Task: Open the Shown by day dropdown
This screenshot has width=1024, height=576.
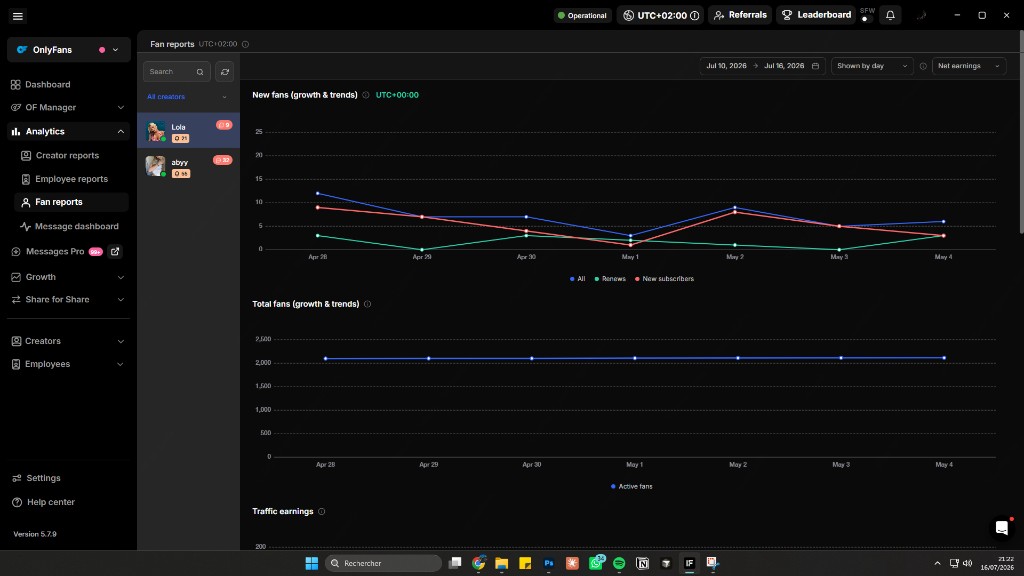Action: tap(872, 66)
